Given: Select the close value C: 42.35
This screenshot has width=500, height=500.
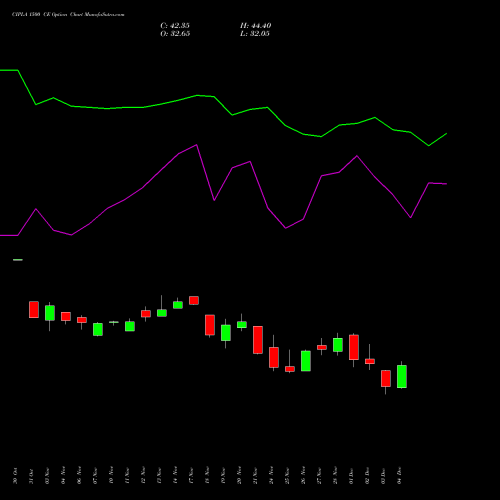Looking at the screenshot, I should [175, 26].
